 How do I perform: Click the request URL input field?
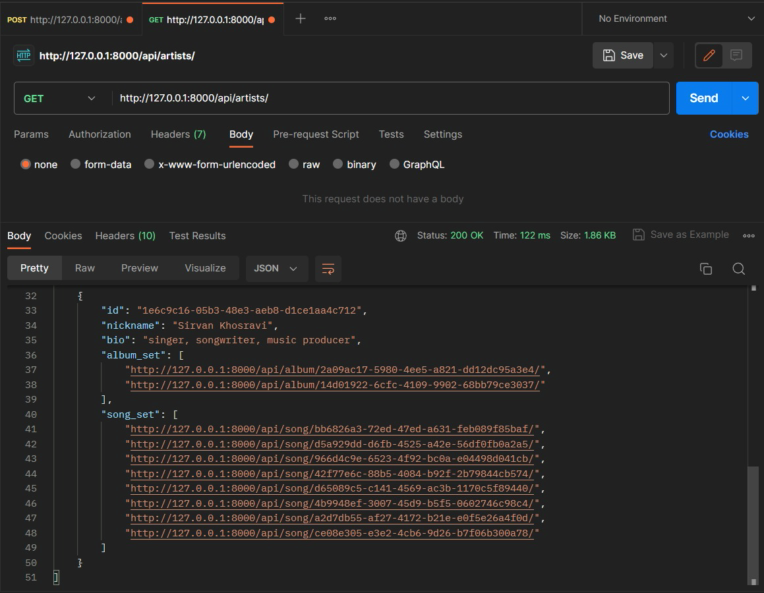[x=391, y=98]
